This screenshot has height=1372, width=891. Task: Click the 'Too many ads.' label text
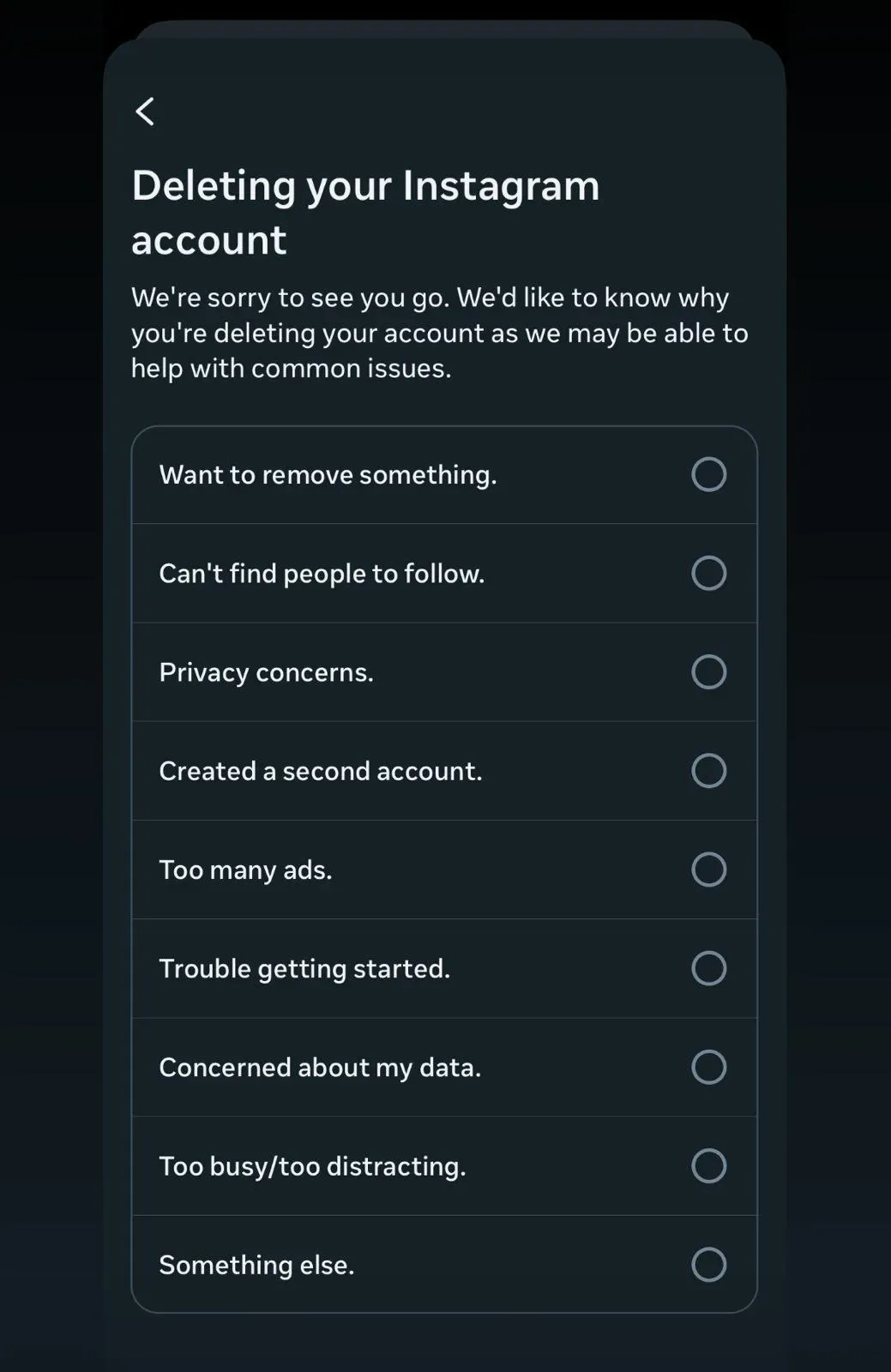pos(245,870)
